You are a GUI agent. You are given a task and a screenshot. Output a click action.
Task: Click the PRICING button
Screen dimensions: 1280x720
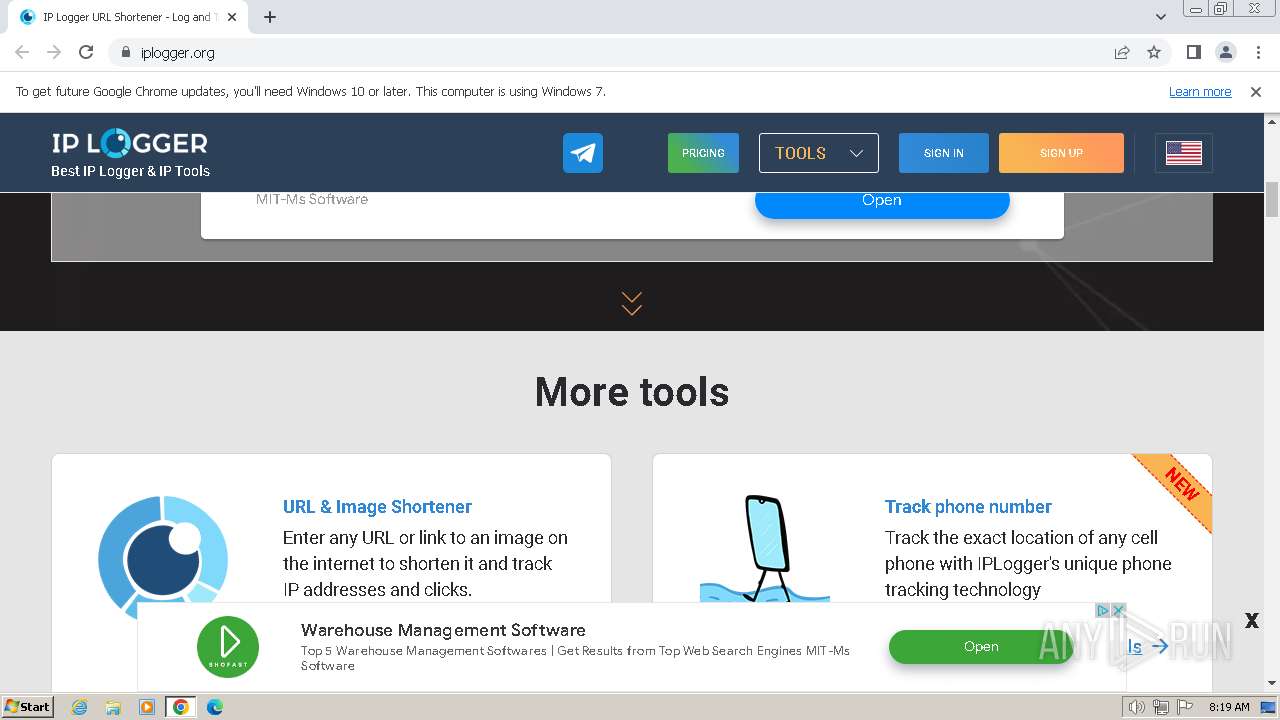[x=703, y=153]
